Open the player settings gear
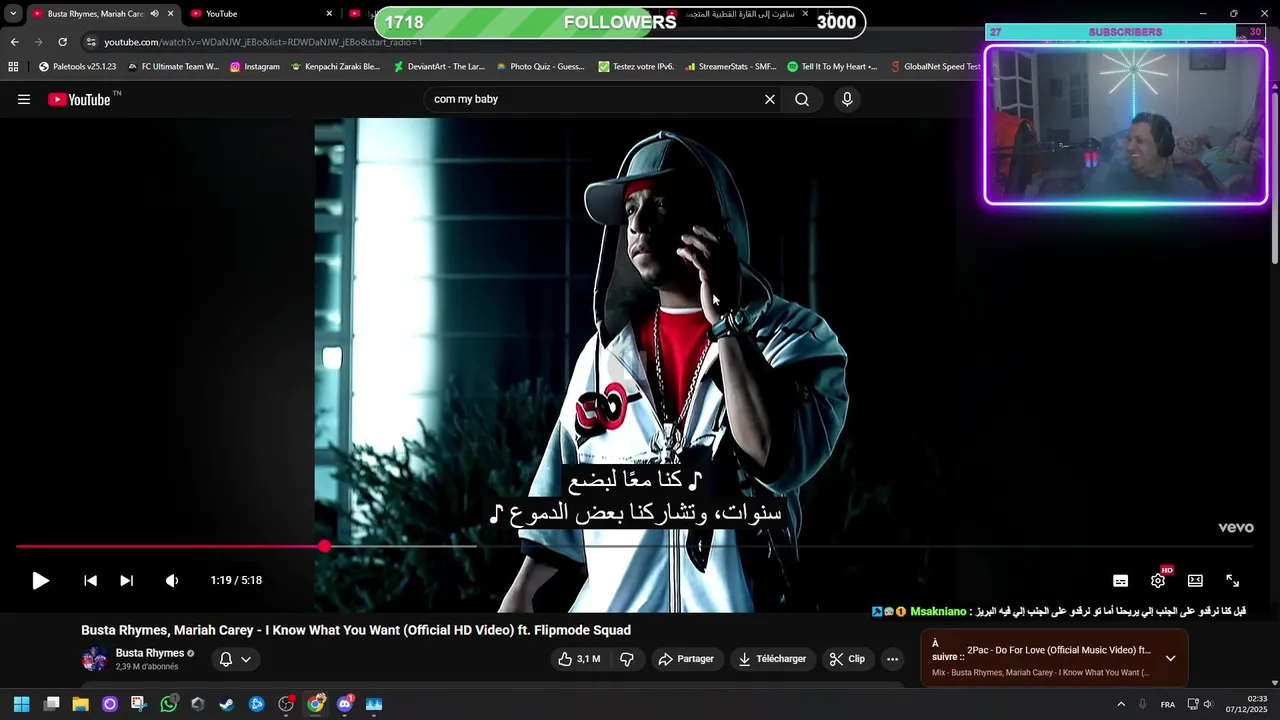 coord(1158,580)
